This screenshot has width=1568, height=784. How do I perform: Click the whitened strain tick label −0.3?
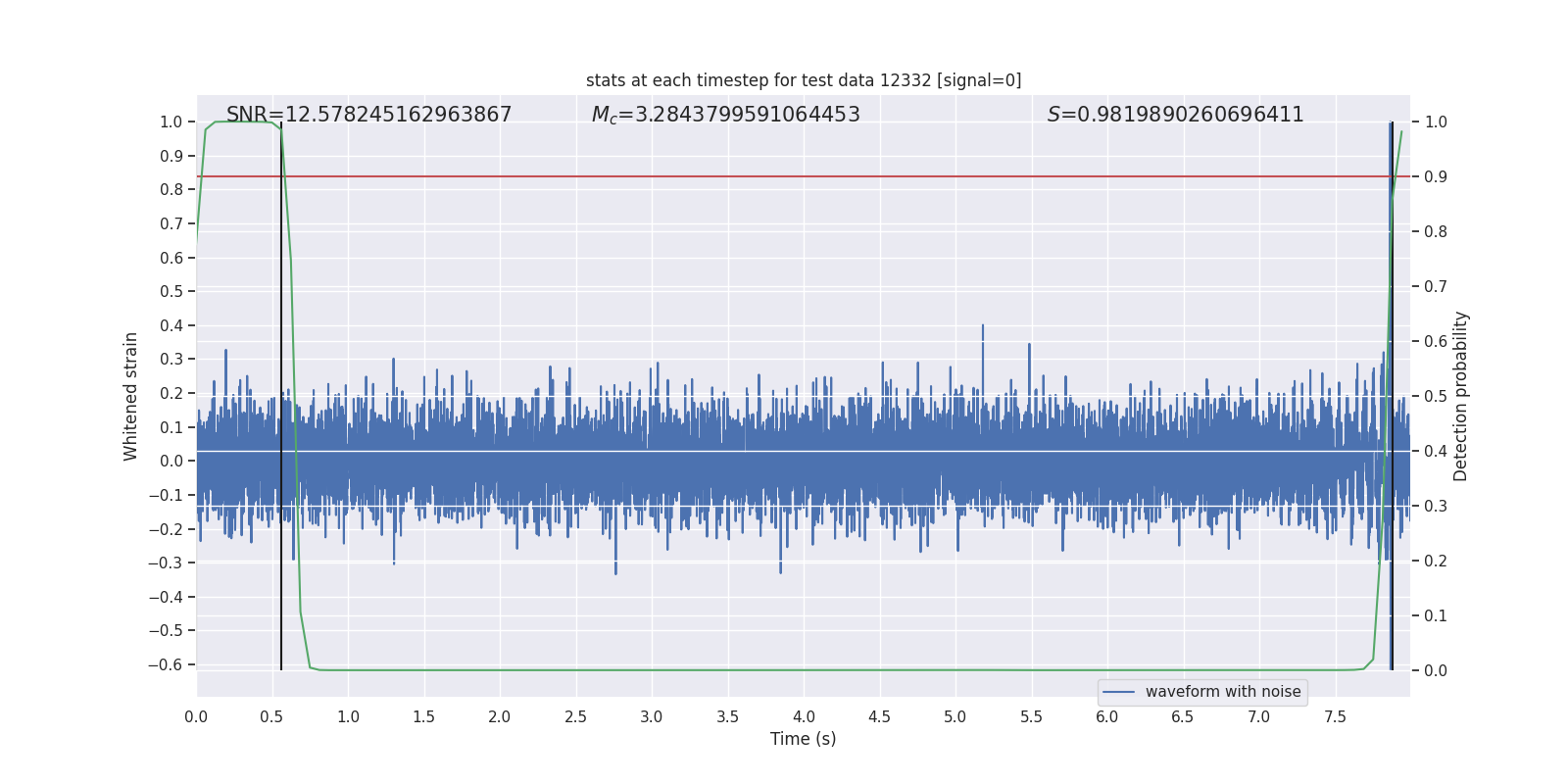pos(166,563)
